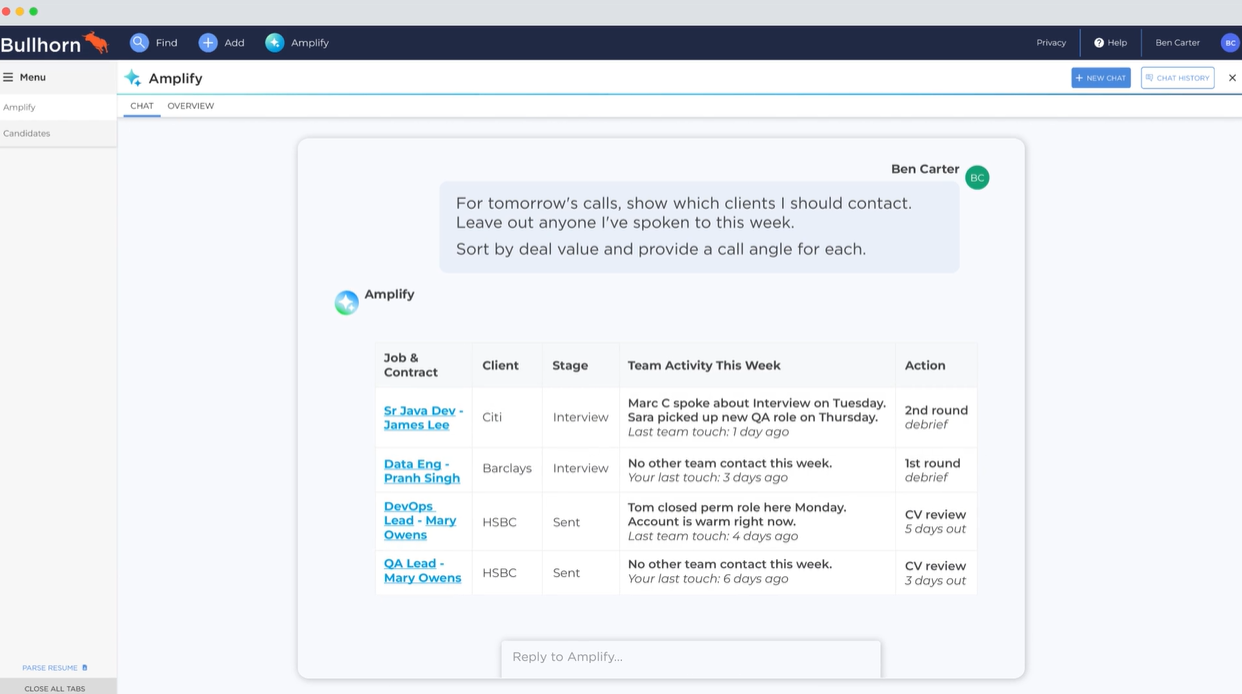Click the green BC avatar in chat
The height and width of the screenshot is (694, 1242).
click(x=977, y=178)
